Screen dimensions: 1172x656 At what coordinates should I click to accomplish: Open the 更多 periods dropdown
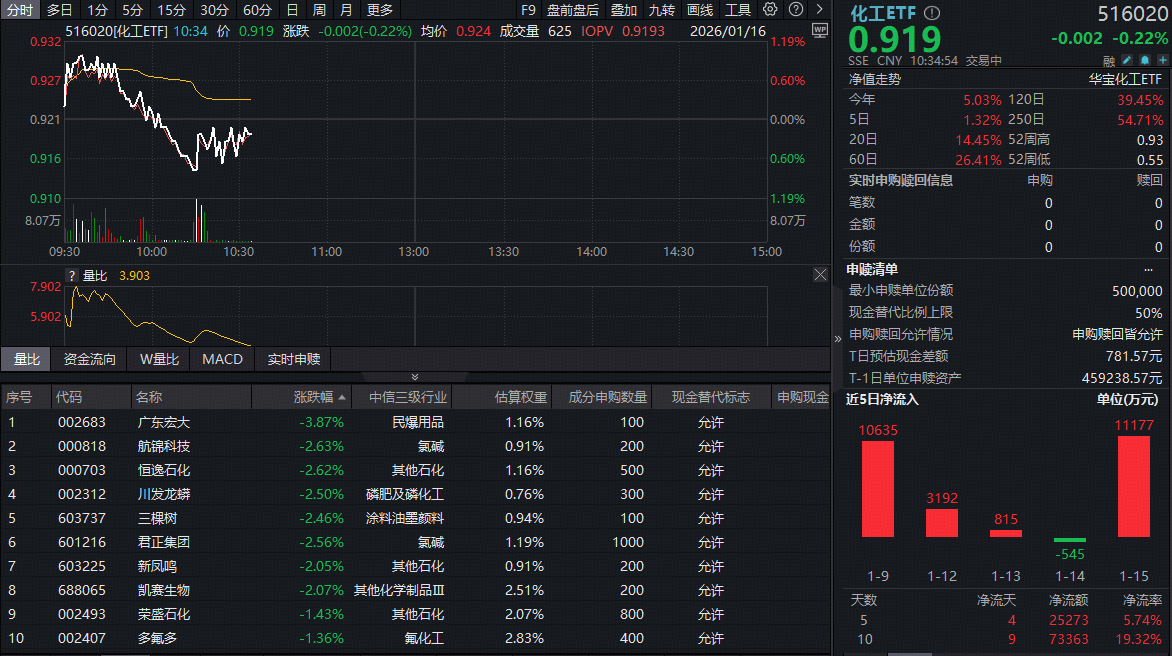(380, 10)
